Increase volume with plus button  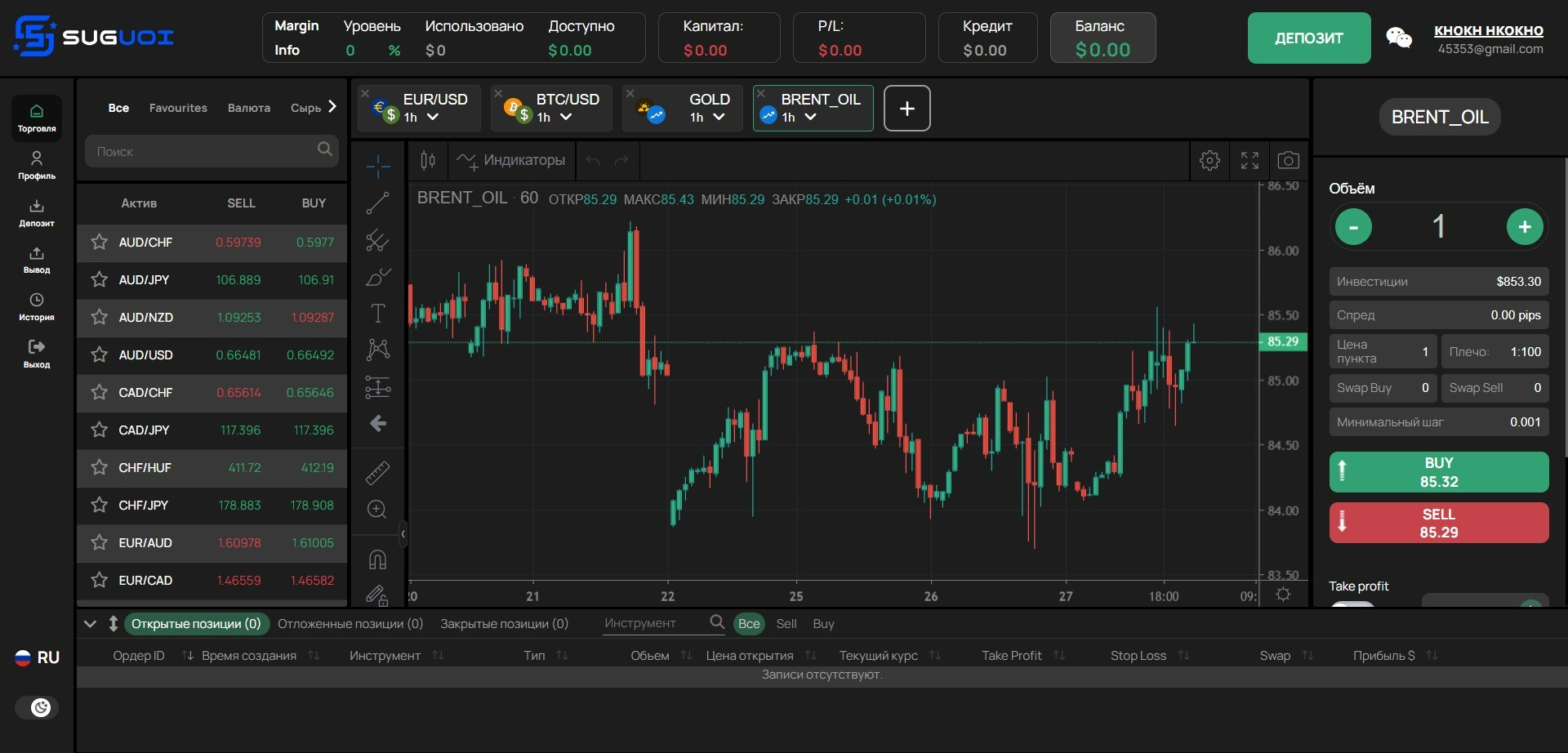[x=1525, y=227]
